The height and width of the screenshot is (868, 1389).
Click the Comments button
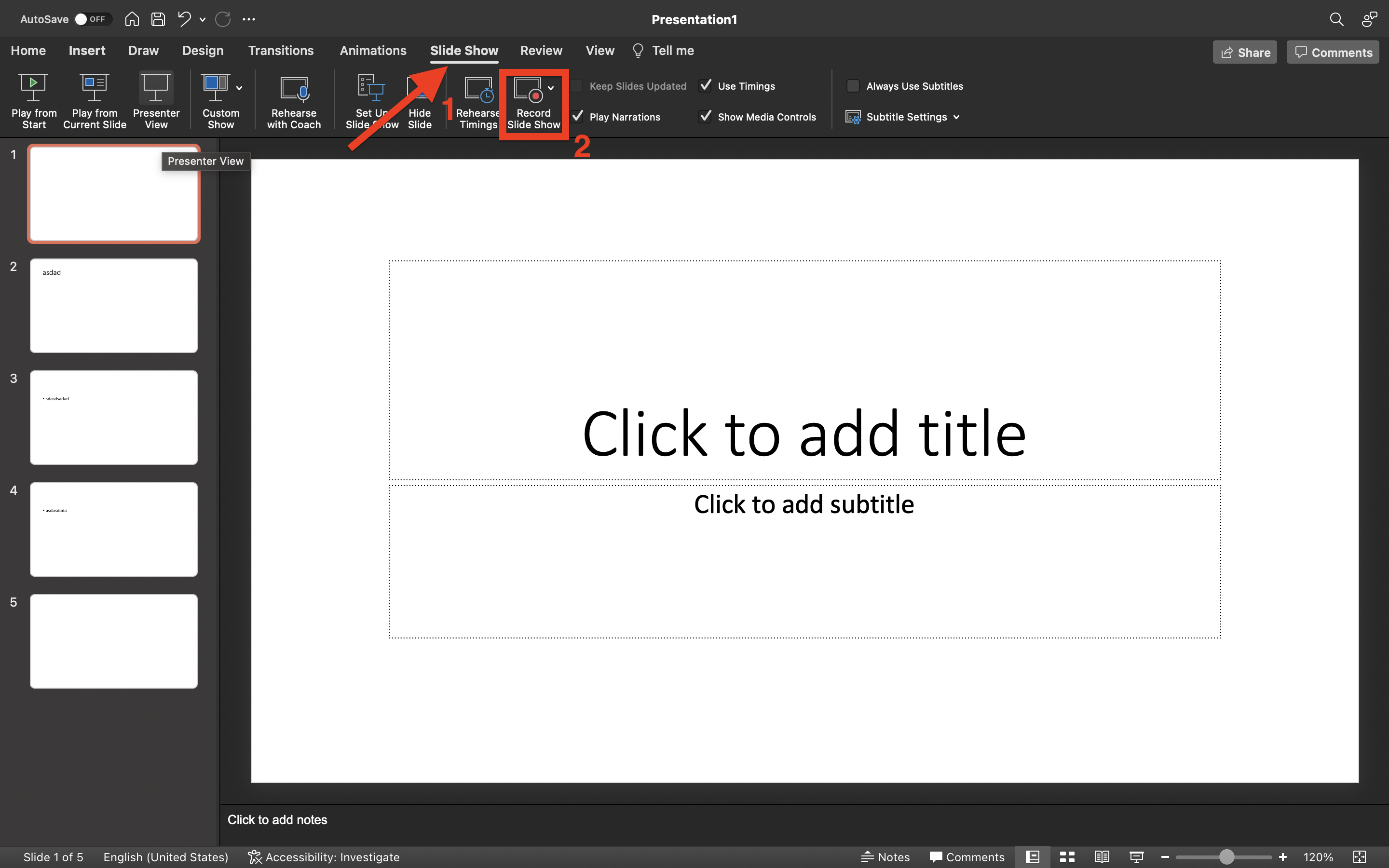click(1332, 52)
